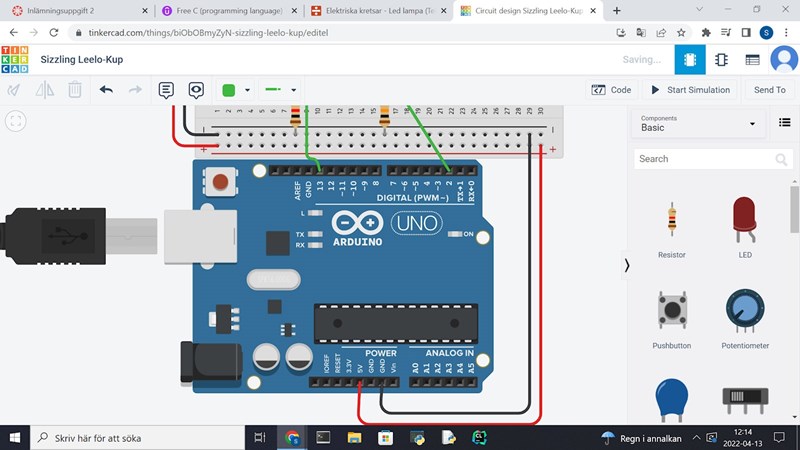Switch to circuit view

689,60
